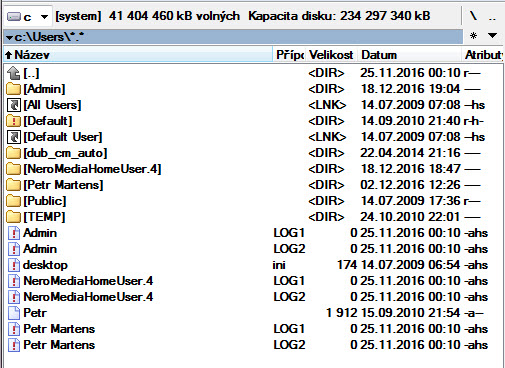Select the [All Users] entry name
The width and height of the screenshot is (505, 368).
(52, 105)
